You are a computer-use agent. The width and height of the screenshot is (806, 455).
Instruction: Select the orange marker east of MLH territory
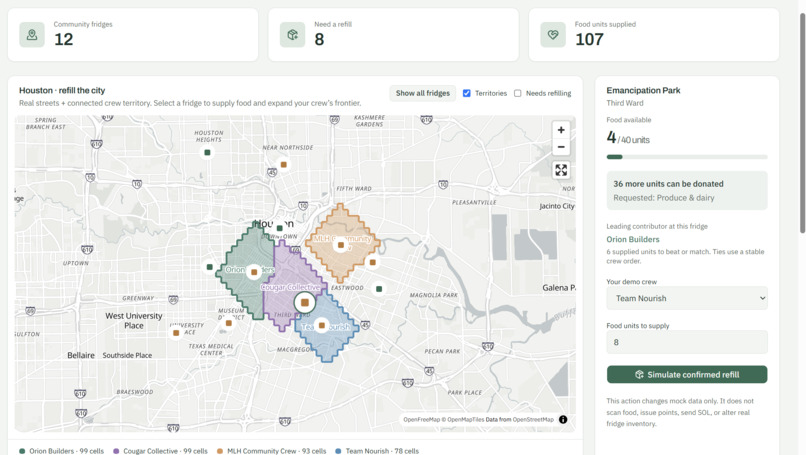(373, 262)
